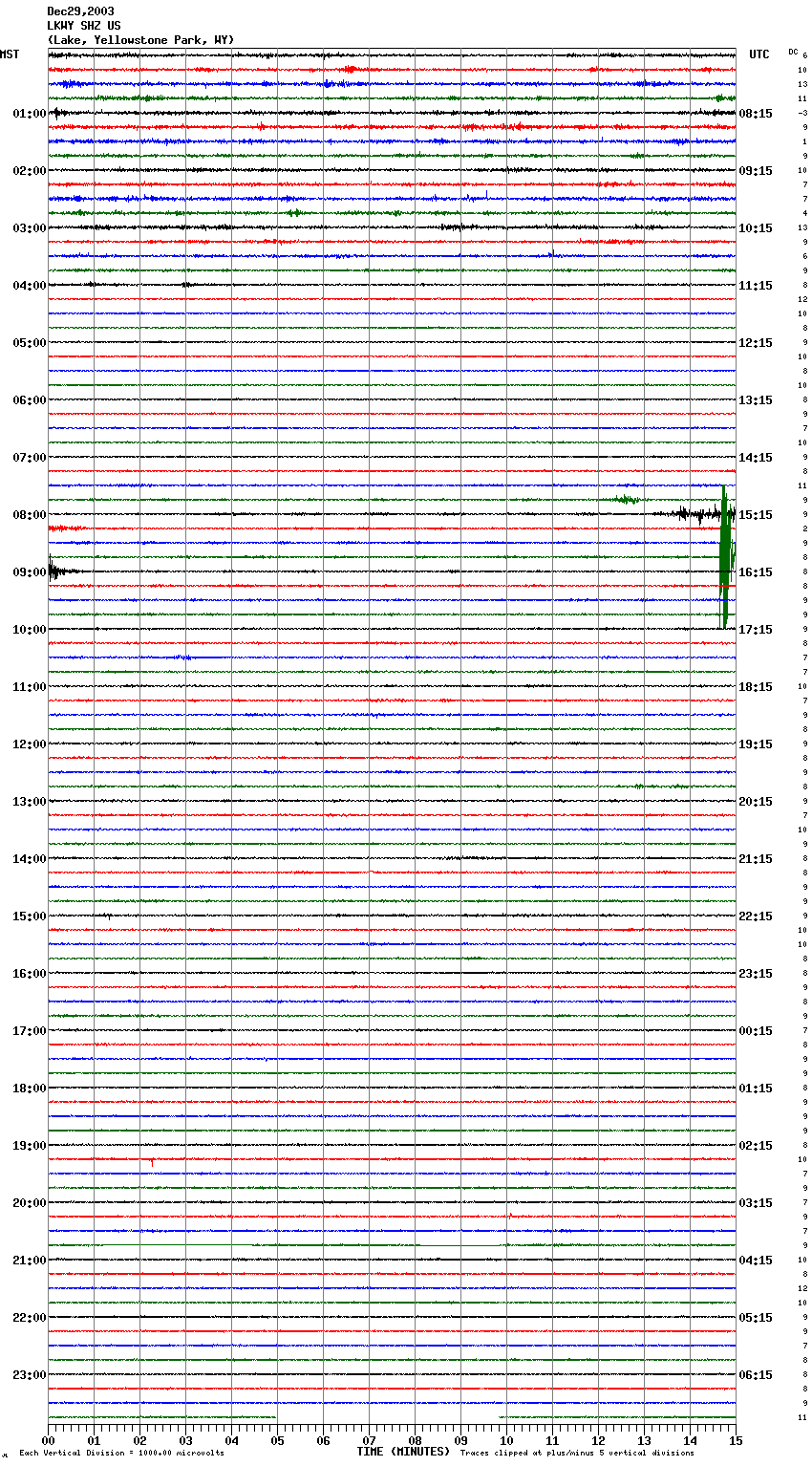Viewport: 812px width, 1466px height.
Task: Click the 10 minute tick label on x-axis
Action: click(506, 1440)
